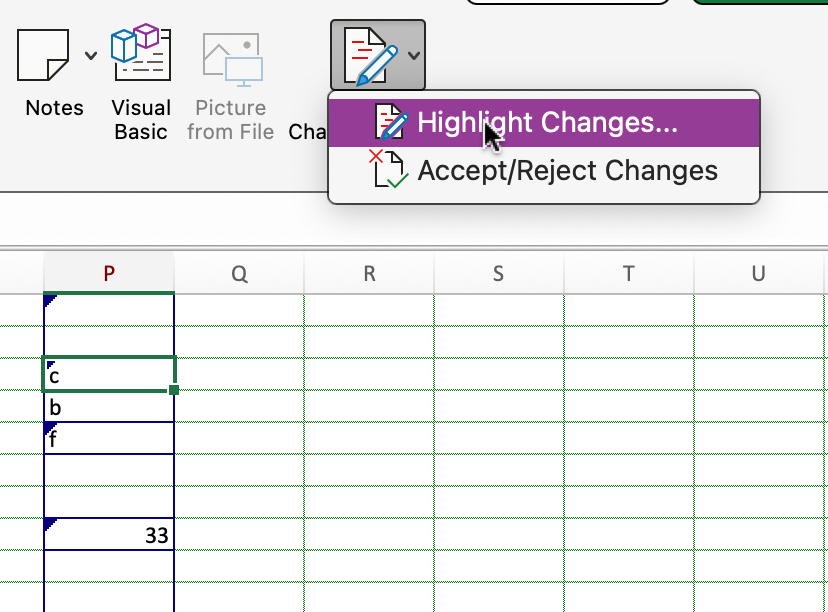Click comment indicator triangle in cell containing f
The height and width of the screenshot is (612, 828).
pos(51,428)
